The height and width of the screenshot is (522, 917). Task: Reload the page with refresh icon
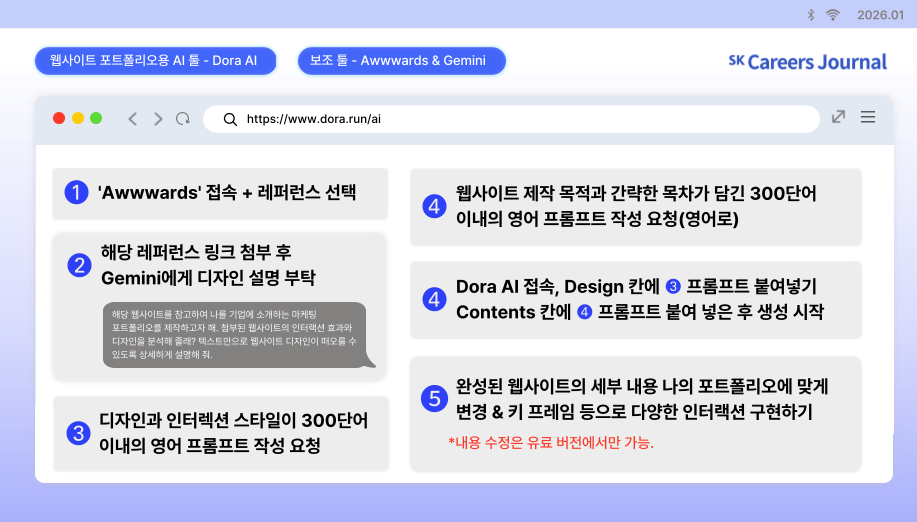click(x=183, y=119)
